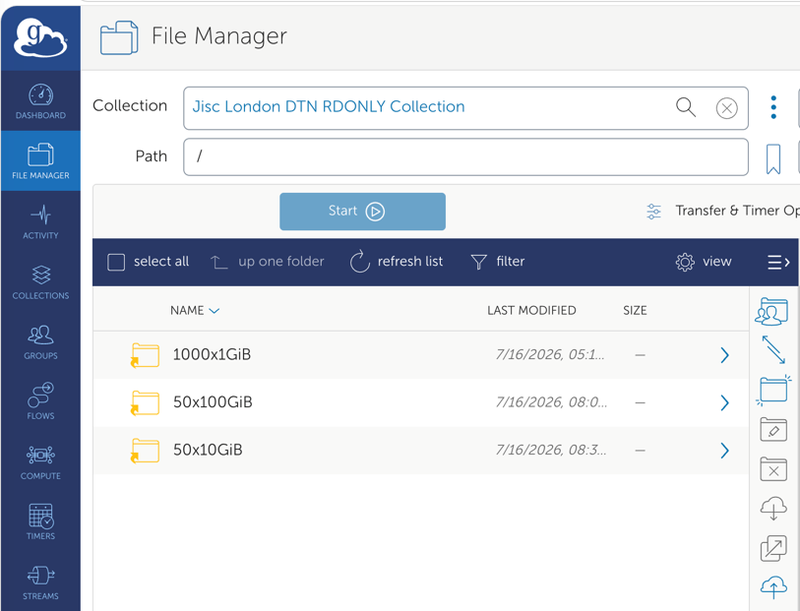The height and width of the screenshot is (611, 800).
Task: Sort by LAST MODIFIED column
Action: coord(532,310)
